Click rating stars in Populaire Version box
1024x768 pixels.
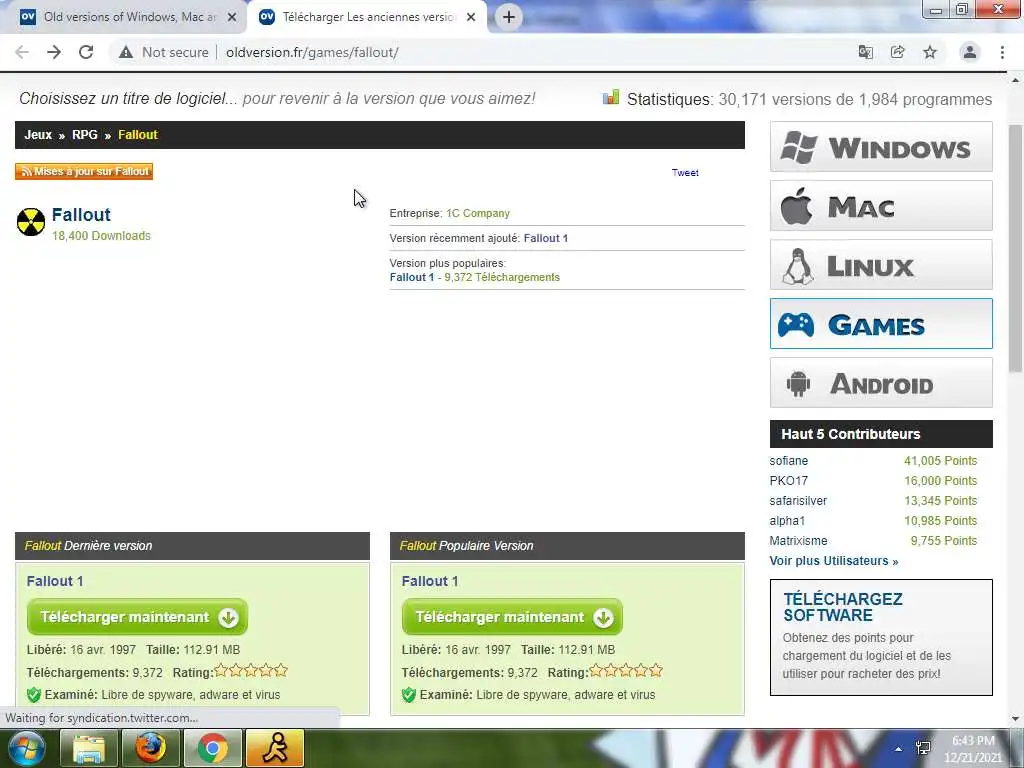(626, 671)
